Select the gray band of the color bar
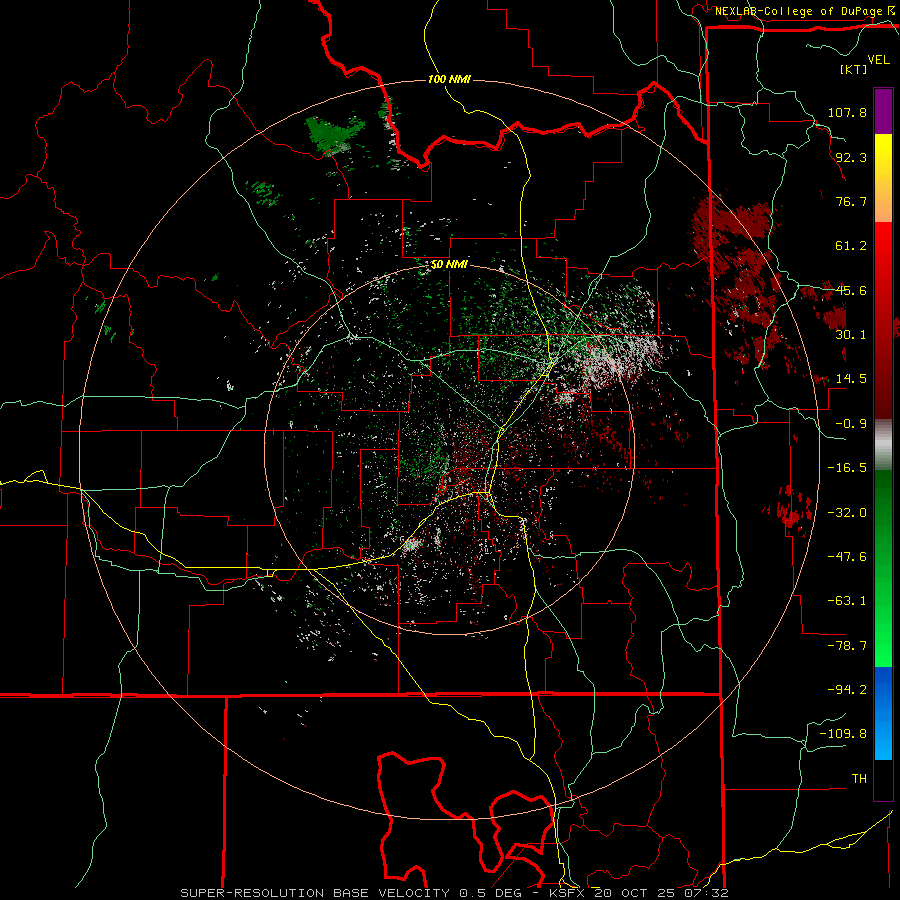 coord(883,444)
